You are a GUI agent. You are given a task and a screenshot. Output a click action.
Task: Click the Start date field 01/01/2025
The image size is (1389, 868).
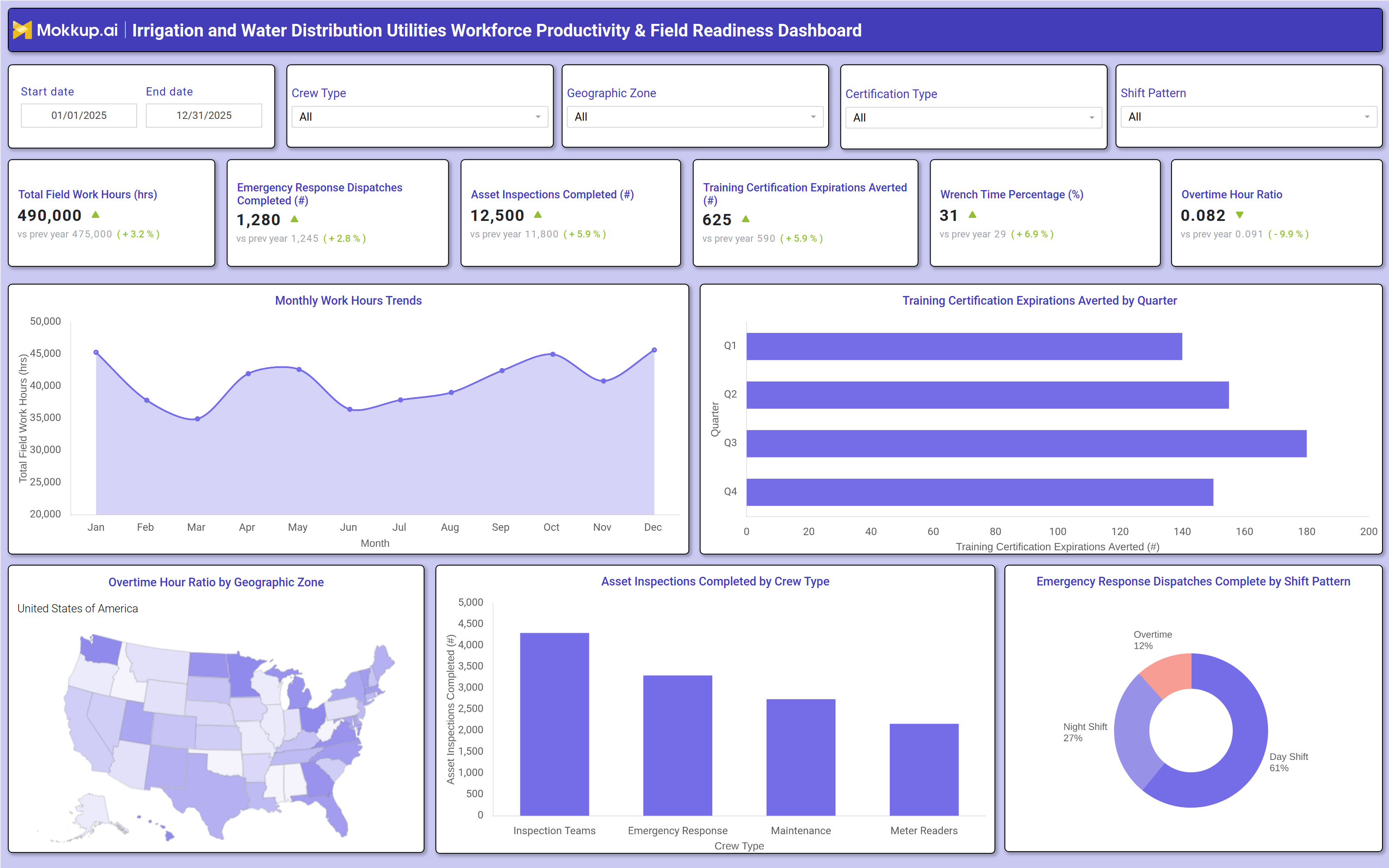point(79,115)
